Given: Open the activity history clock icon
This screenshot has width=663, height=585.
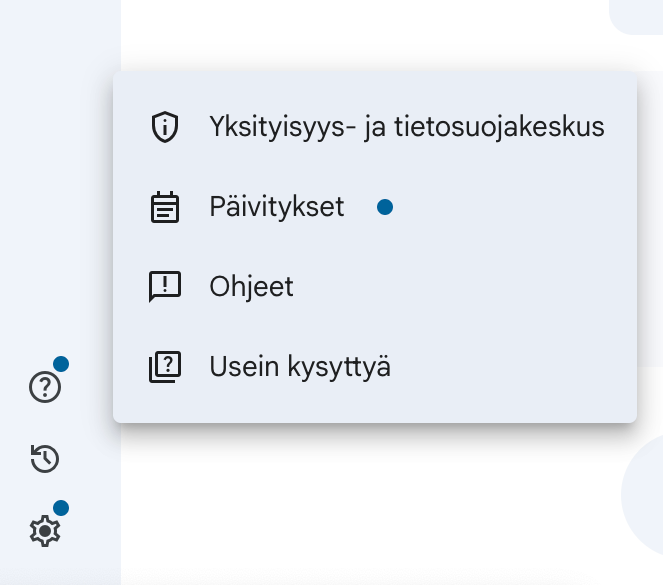Looking at the screenshot, I should 45,459.
